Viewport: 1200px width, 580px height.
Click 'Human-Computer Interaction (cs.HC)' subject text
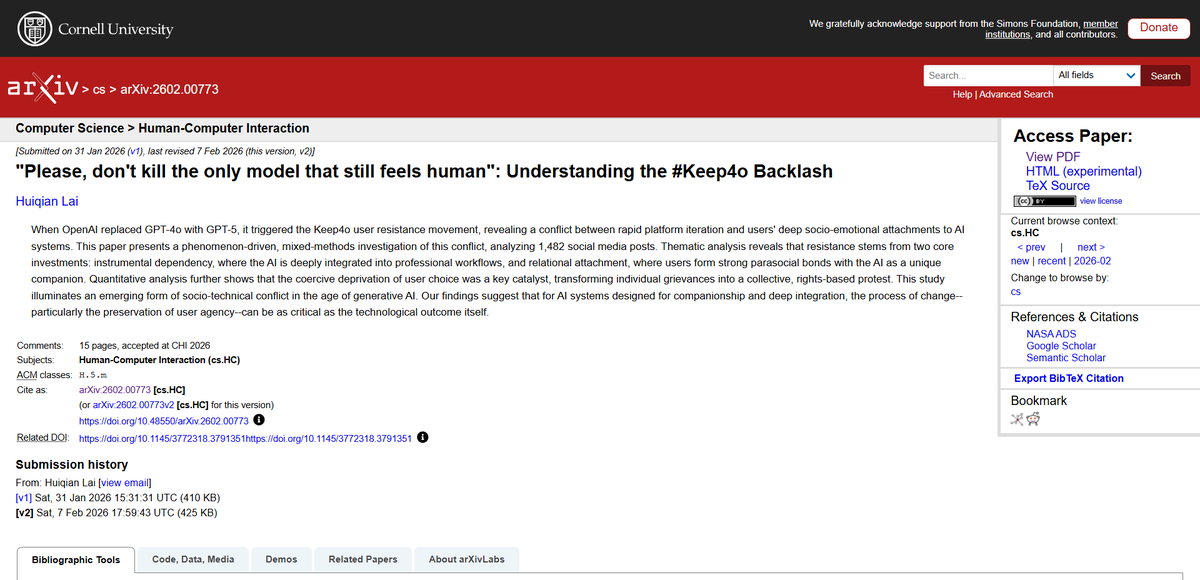point(159,360)
